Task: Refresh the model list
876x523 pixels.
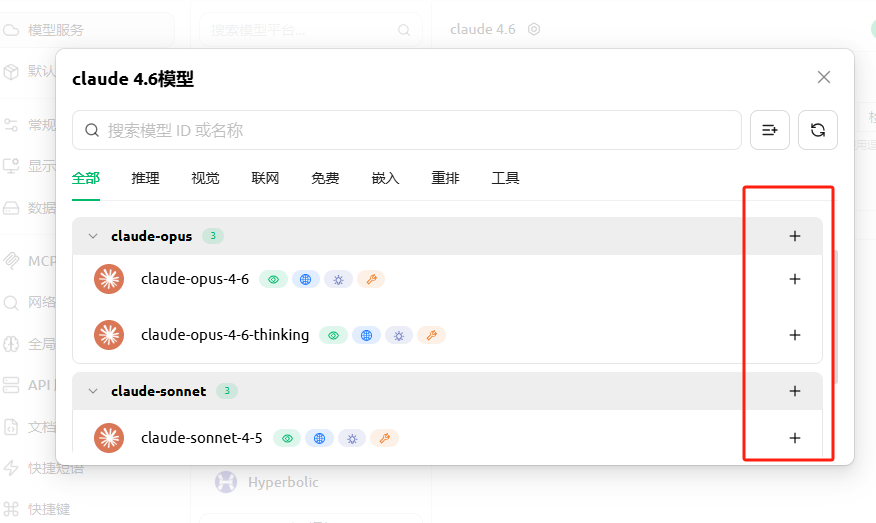Action: 818,130
